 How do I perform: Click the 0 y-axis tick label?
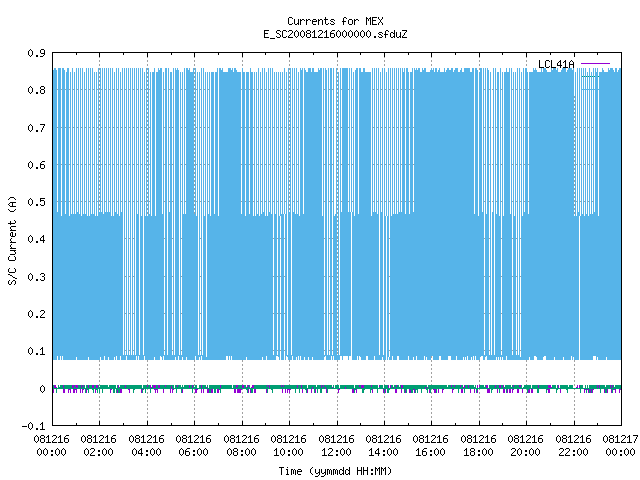42,389
